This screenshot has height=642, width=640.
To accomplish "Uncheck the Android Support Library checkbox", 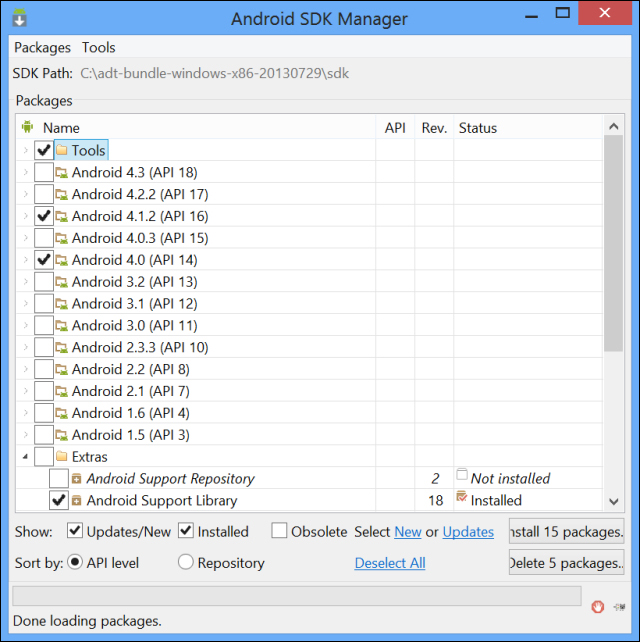I will 59,500.
